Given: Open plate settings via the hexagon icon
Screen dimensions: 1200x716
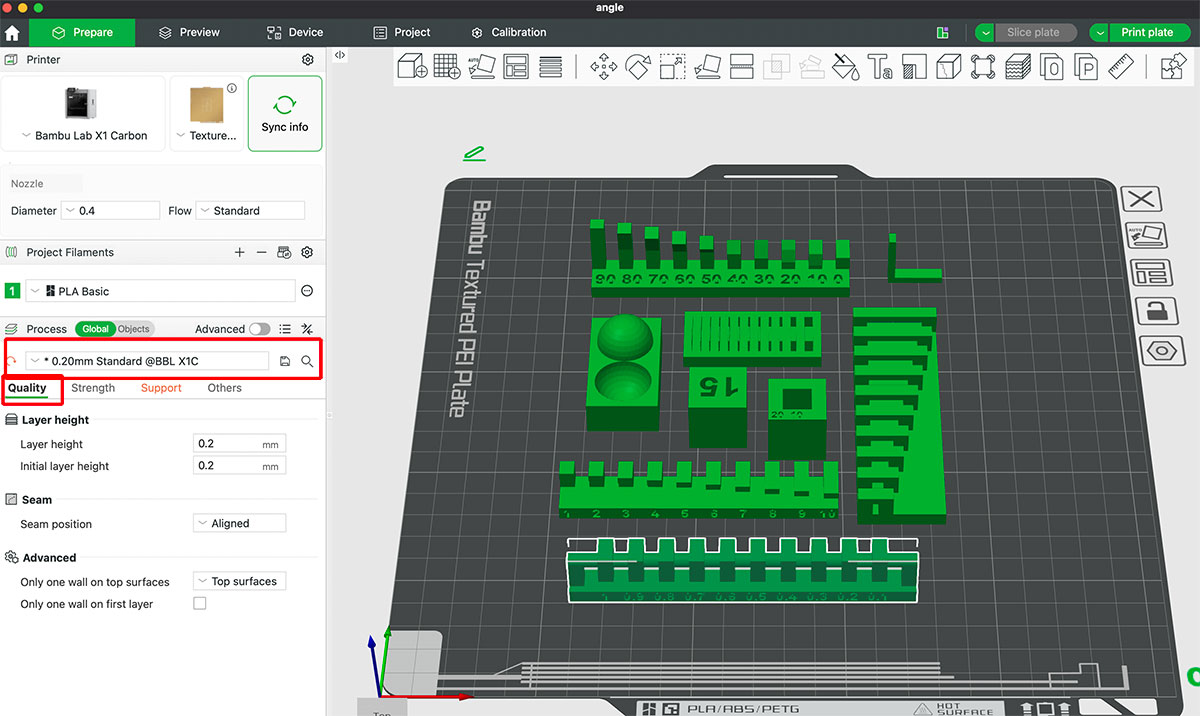Looking at the screenshot, I should 1161,350.
